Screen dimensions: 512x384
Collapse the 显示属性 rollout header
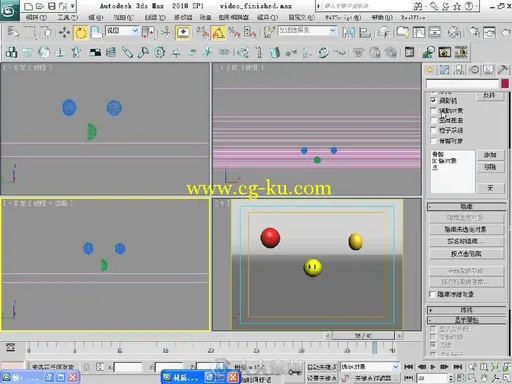click(x=466, y=320)
